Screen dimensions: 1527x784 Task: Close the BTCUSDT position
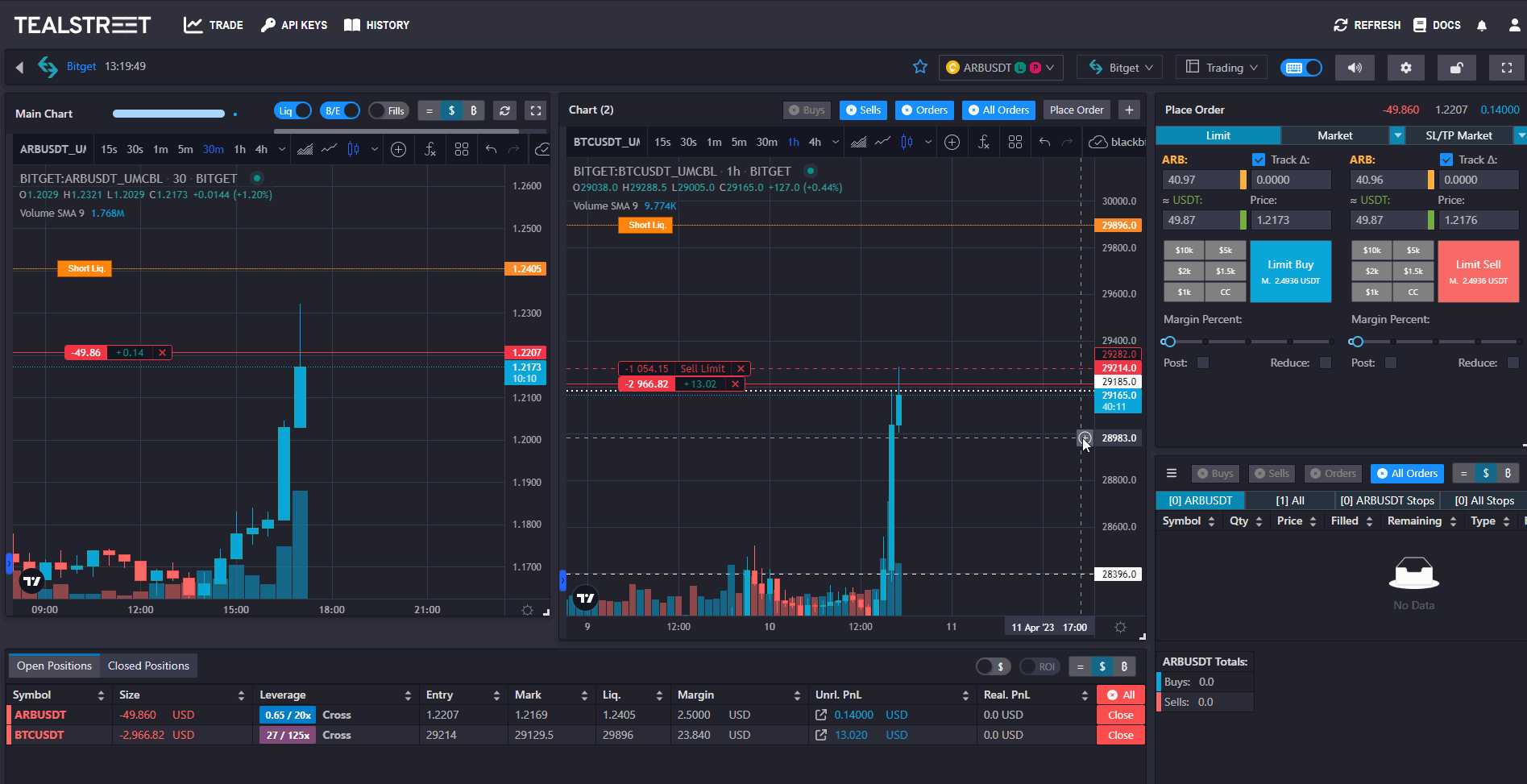tap(1120, 735)
